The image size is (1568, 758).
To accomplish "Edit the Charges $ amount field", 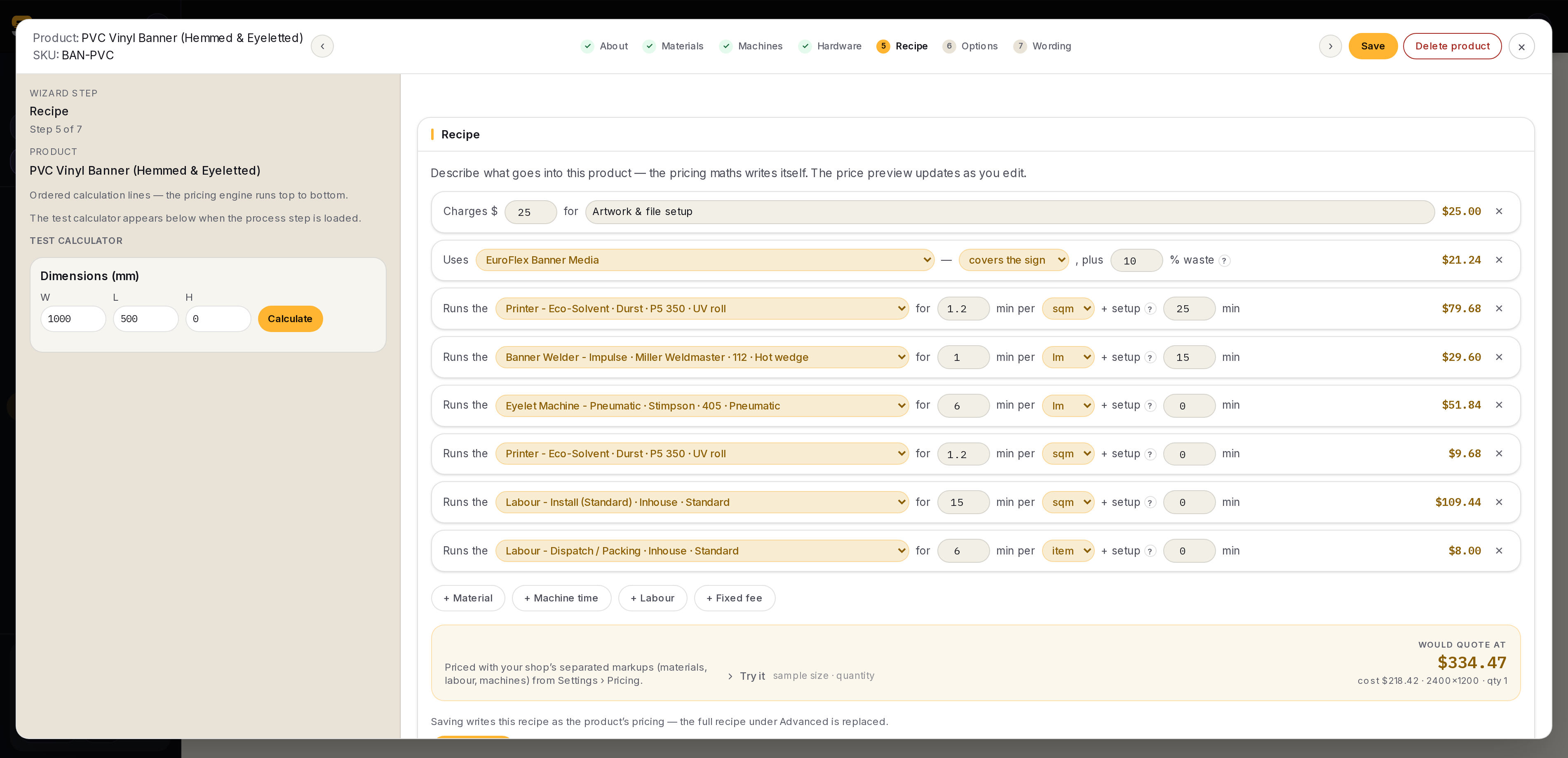I will click(x=531, y=212).
